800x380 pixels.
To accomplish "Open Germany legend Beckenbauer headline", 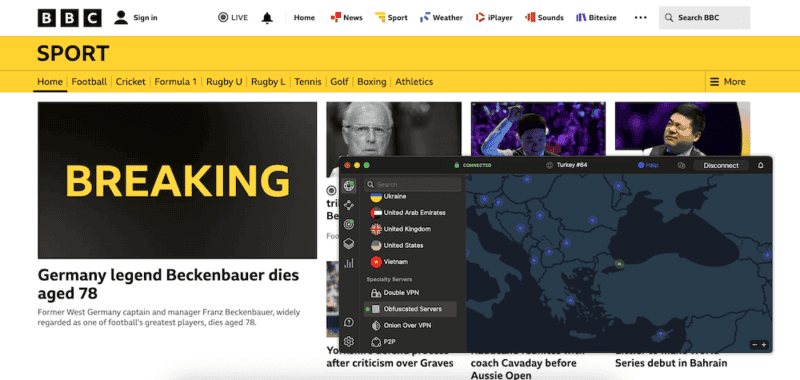I will point(168,284).
